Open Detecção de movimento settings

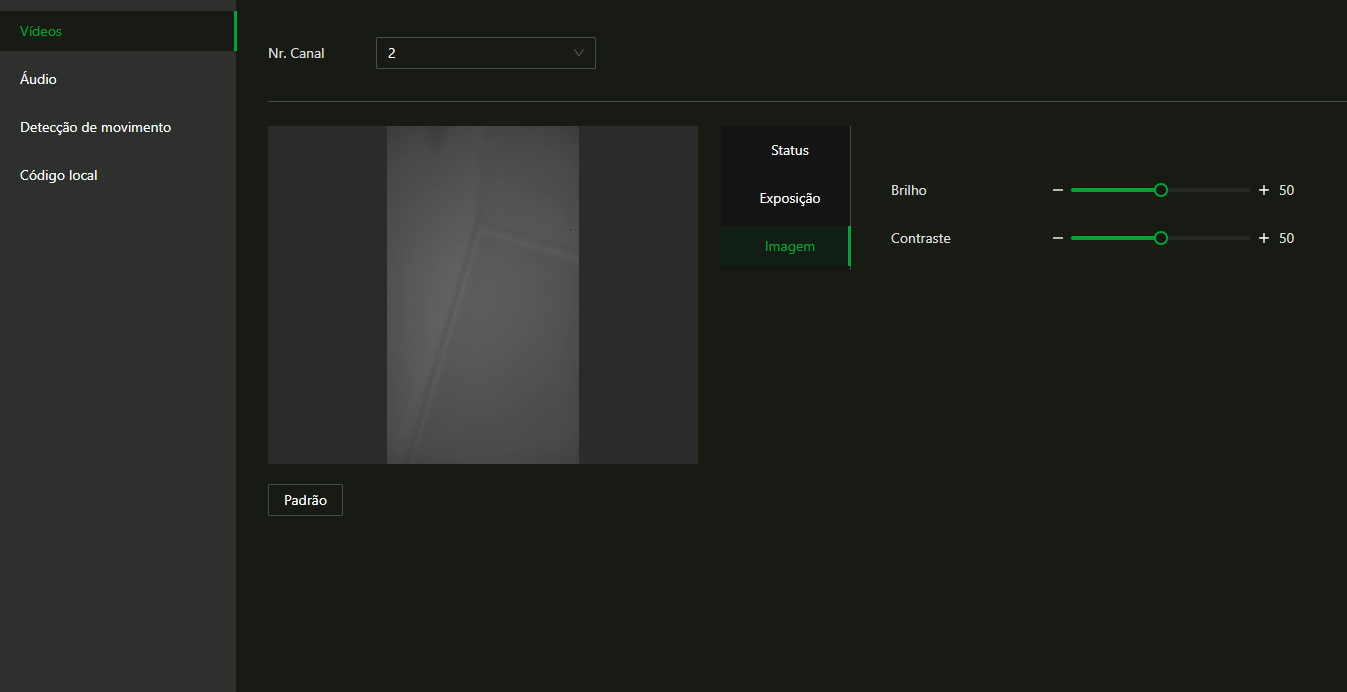coord(118,127)
